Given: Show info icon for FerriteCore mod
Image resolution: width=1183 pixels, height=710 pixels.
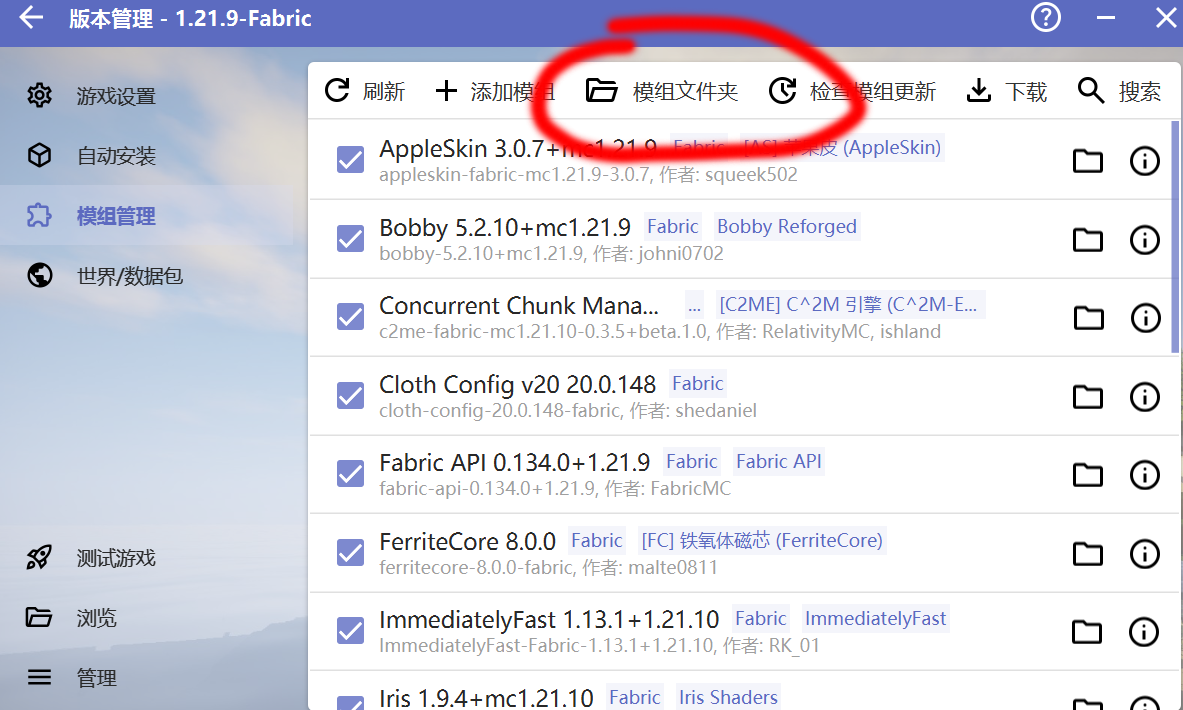Looking at the screenshot, I should [1144, 554].
